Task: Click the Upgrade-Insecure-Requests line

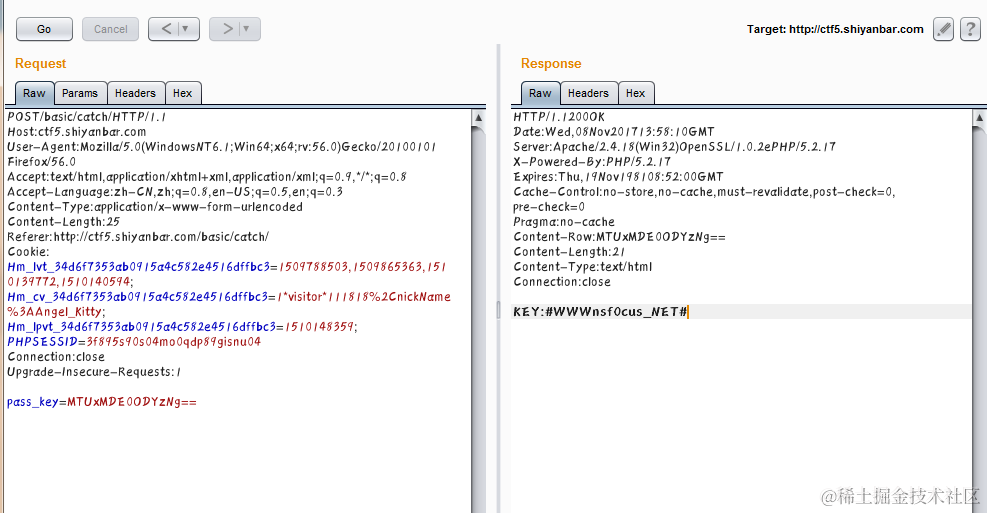Action: 94,372
